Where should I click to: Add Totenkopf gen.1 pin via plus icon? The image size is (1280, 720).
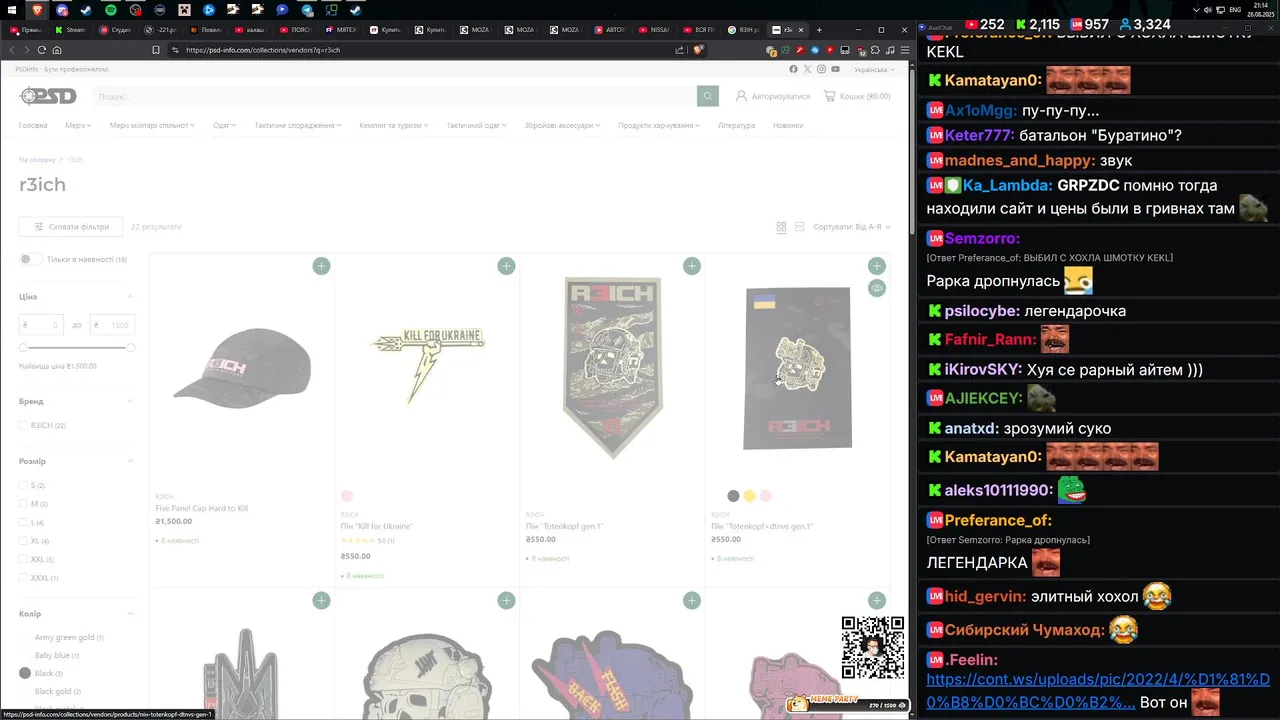[x=692, y=266]
